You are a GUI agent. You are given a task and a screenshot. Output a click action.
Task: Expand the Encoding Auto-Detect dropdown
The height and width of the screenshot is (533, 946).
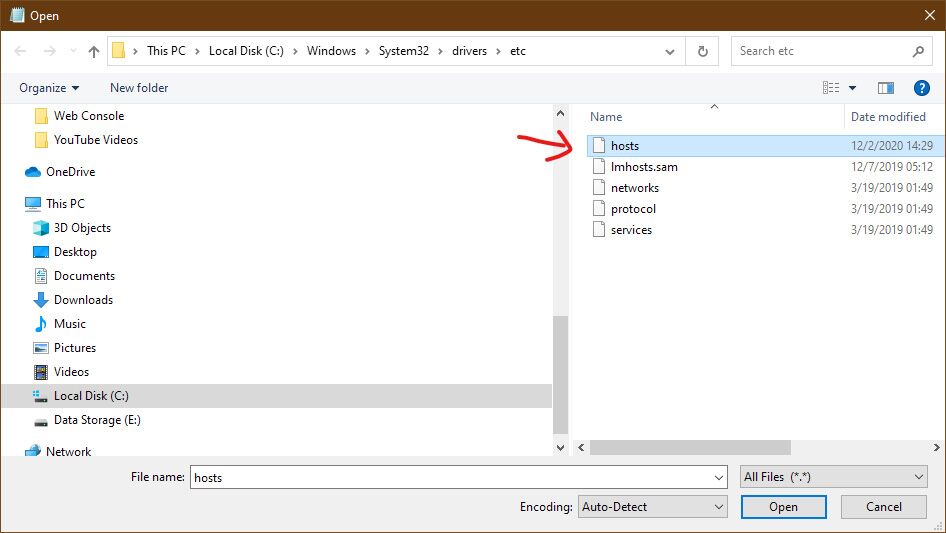coord(653,507)
